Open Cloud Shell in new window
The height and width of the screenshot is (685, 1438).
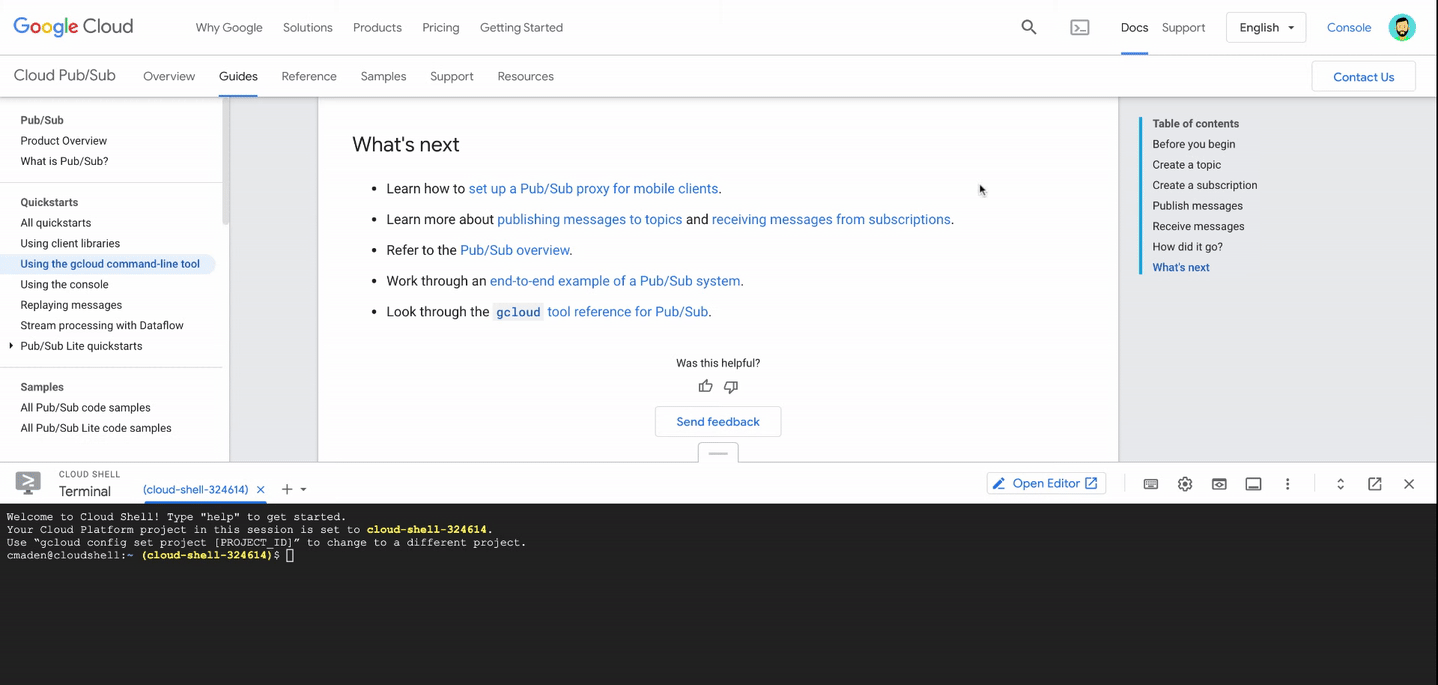tap(1375, 484)
